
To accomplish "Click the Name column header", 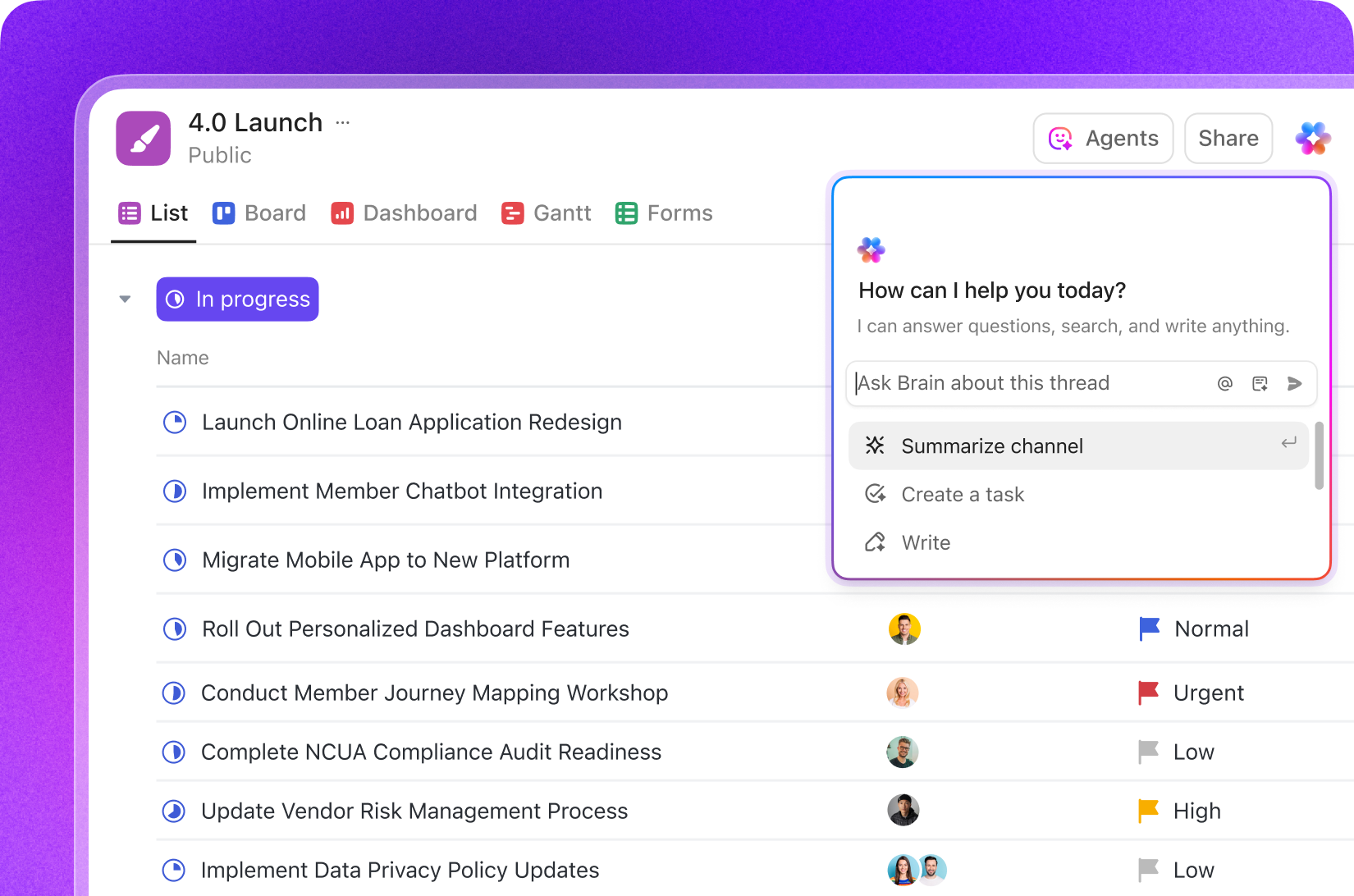I will (x=183, y=358).
